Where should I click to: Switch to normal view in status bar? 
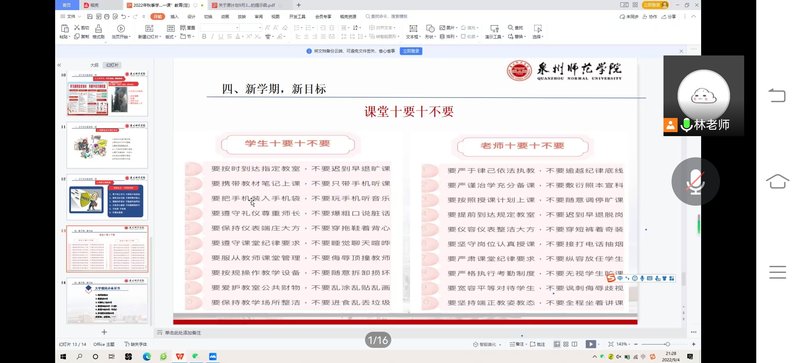pyautogui.click(x=556, y=344)
